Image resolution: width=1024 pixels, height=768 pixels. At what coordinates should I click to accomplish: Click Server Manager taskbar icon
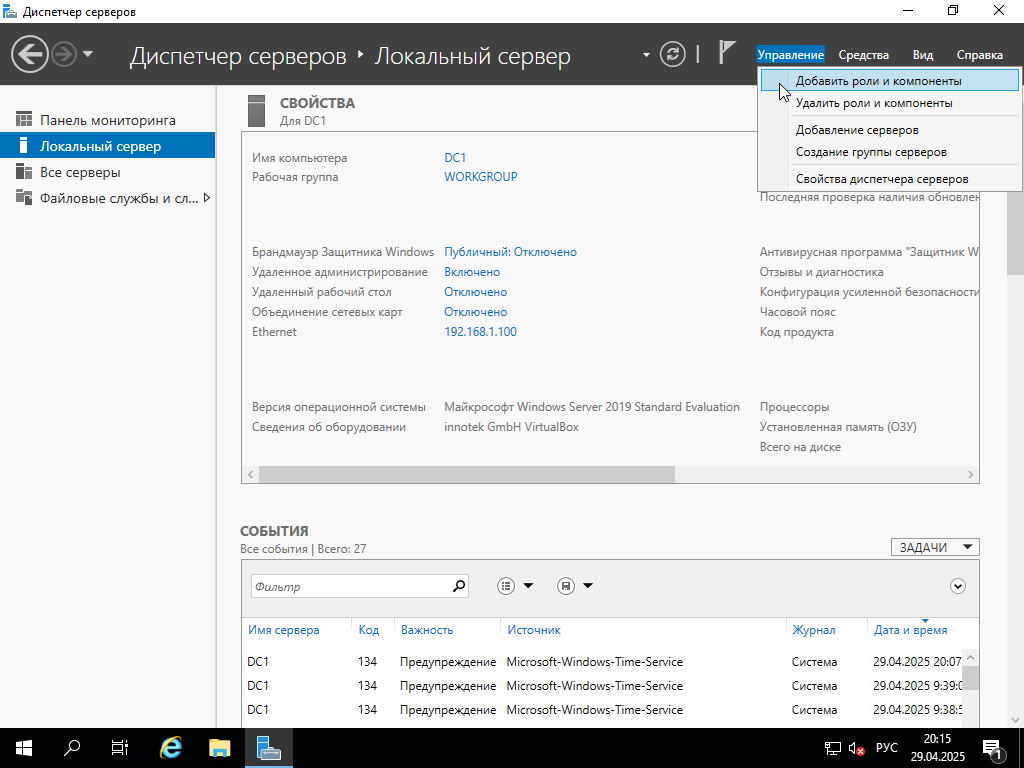pos(268,748)
